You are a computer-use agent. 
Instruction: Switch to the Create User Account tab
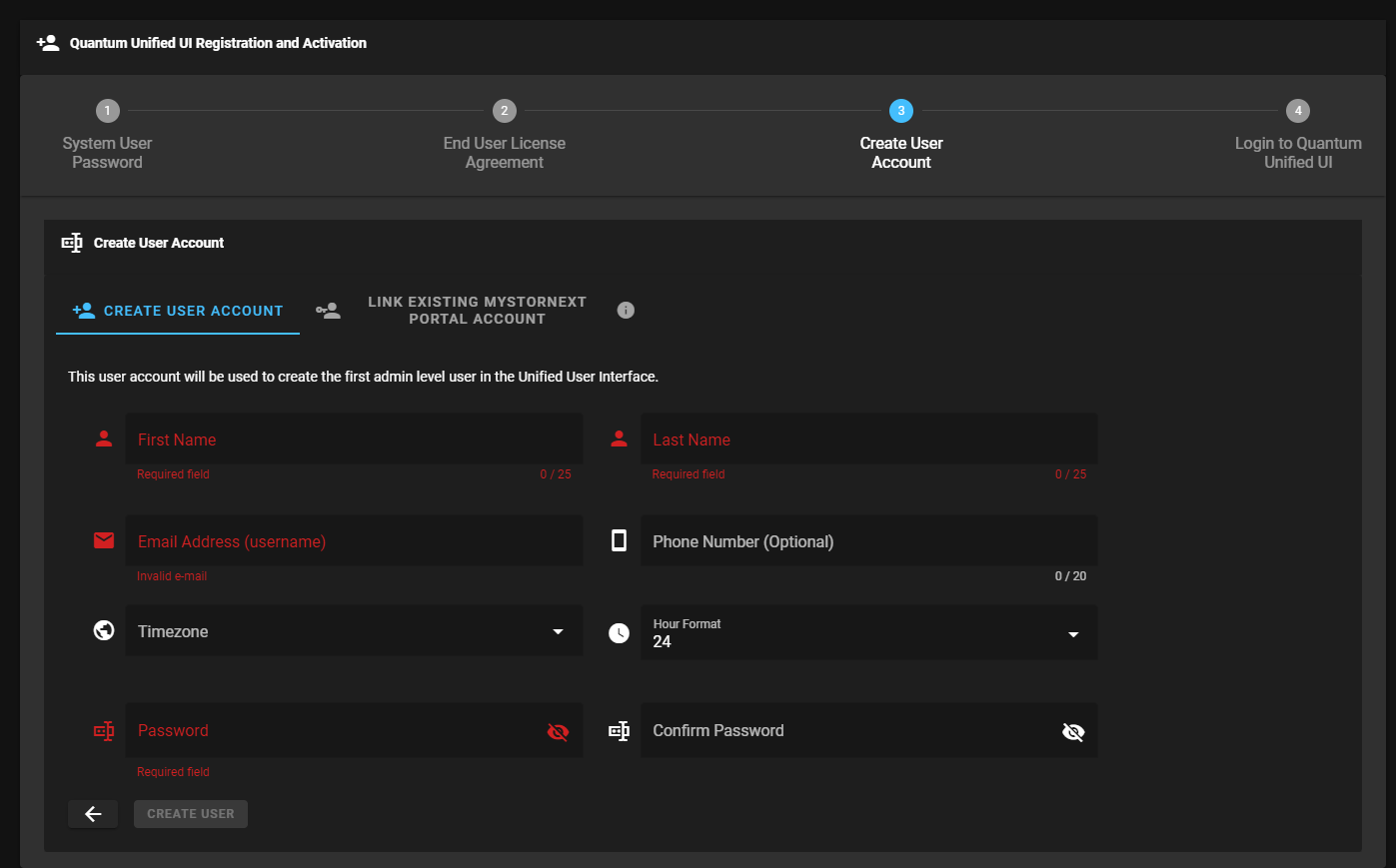(x=178, y=311)
